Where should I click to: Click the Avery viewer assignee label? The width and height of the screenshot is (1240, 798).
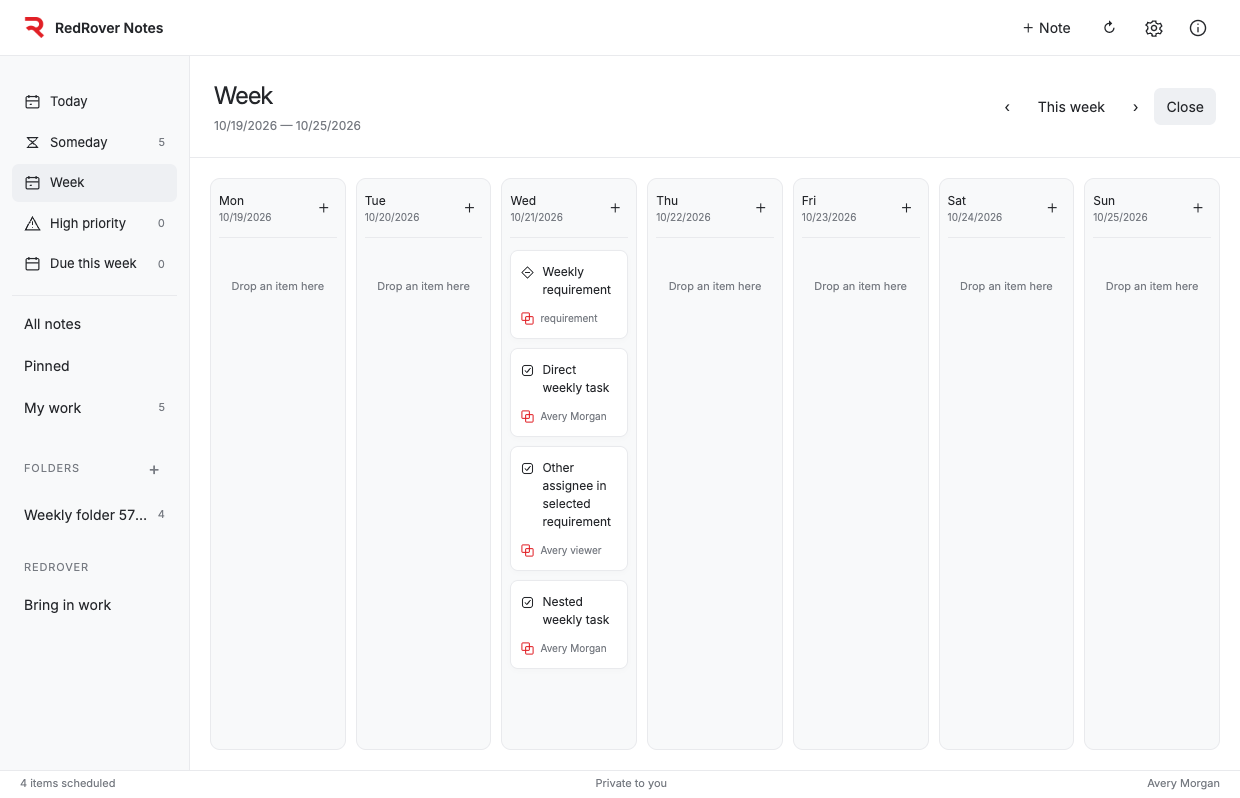pos(571,550)
